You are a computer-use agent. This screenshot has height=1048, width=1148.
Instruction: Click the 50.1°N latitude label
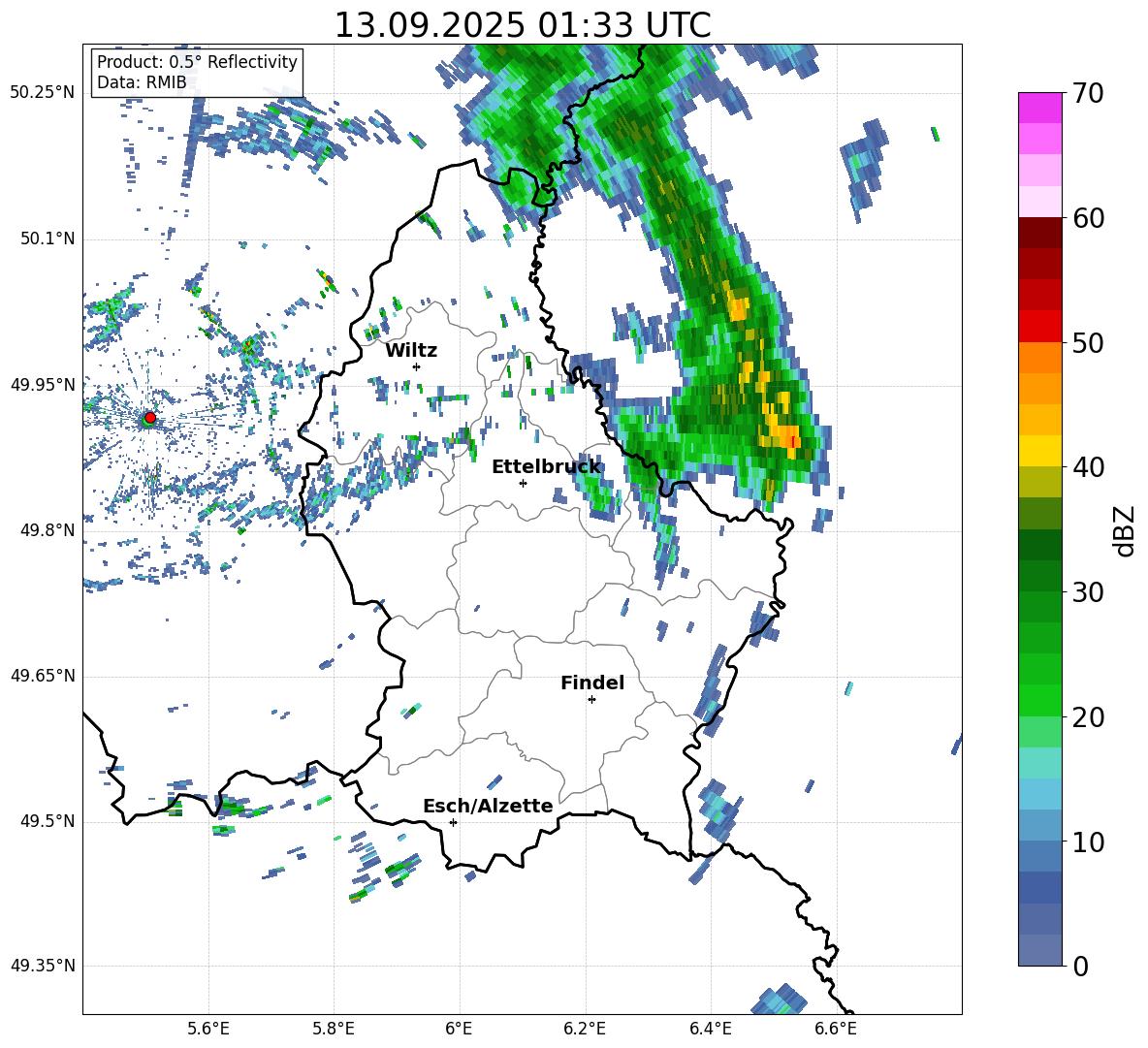(x=47, y=238)
